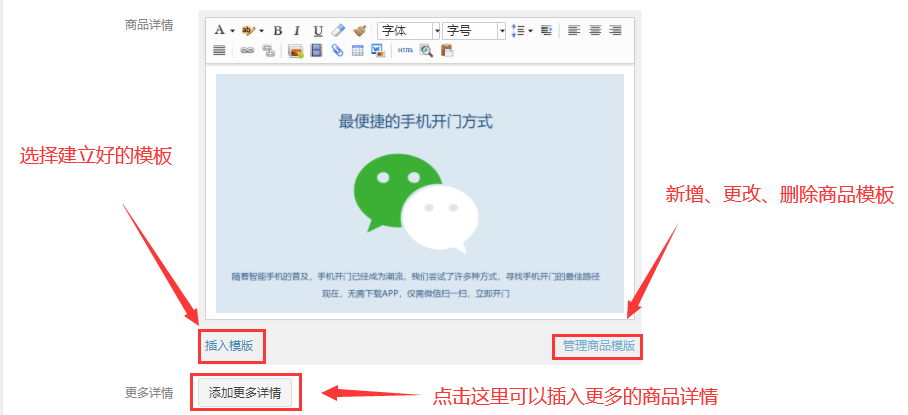Click the 添加更多详情 button

tap(245, 394)
